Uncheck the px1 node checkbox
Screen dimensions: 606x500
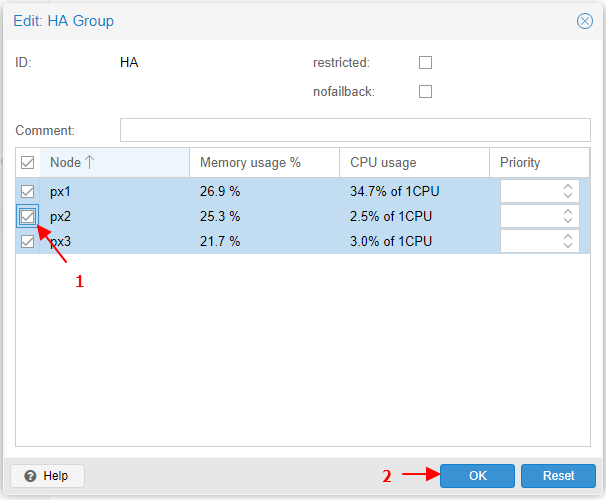(x=28, y=191)
